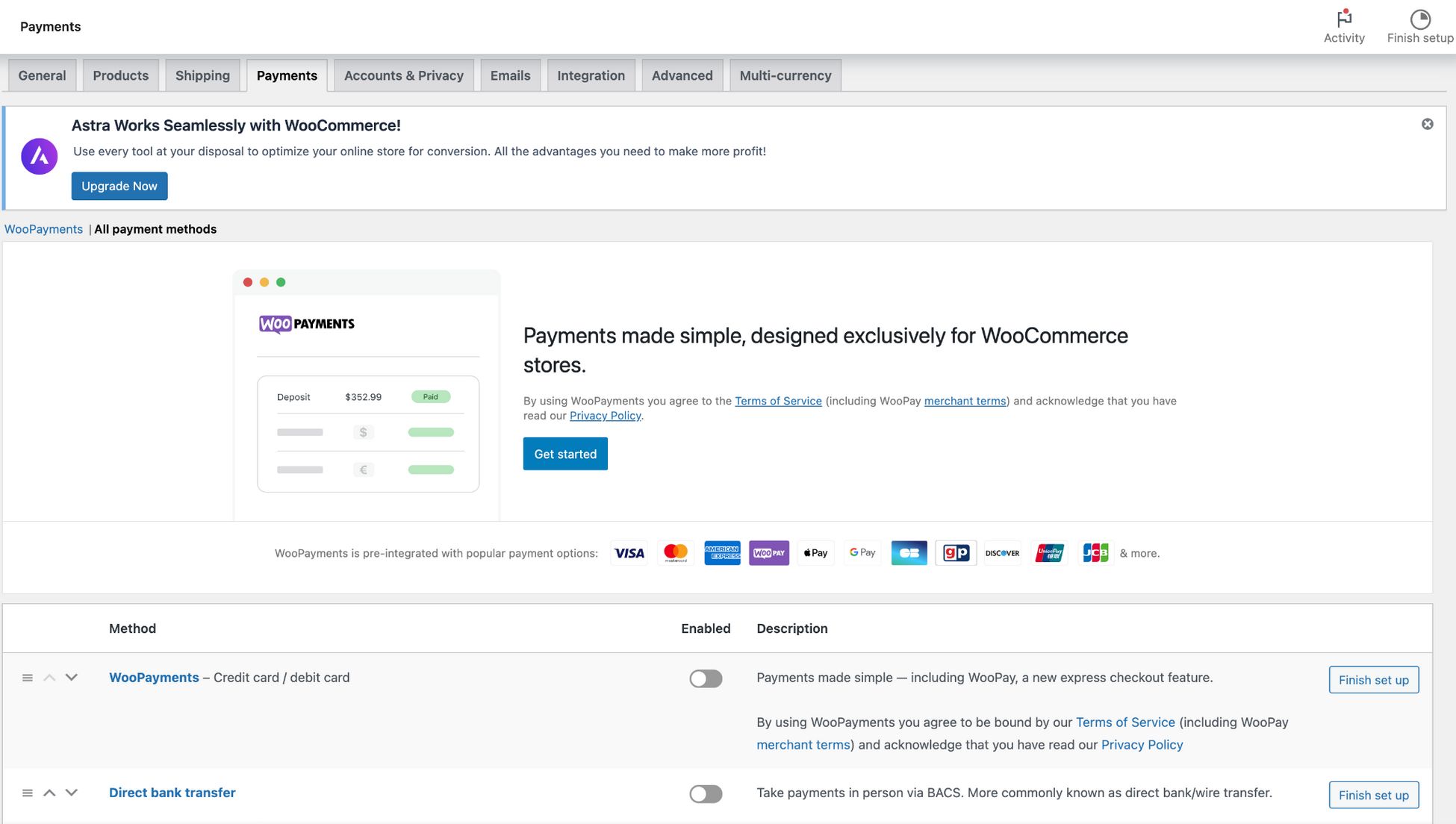This screenshot has width=1456, height=824.
Task: Click the purple Astra logo icon
Action: coord(40,157)
